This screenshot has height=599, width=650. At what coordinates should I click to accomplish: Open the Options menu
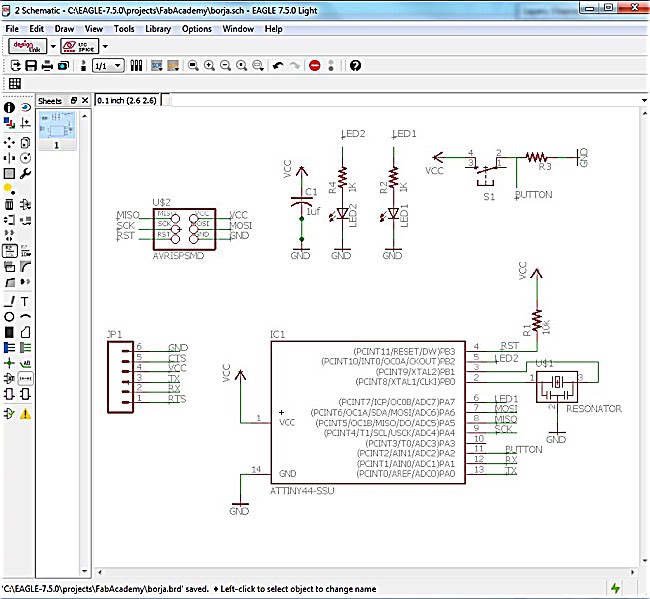click(196, 29)
